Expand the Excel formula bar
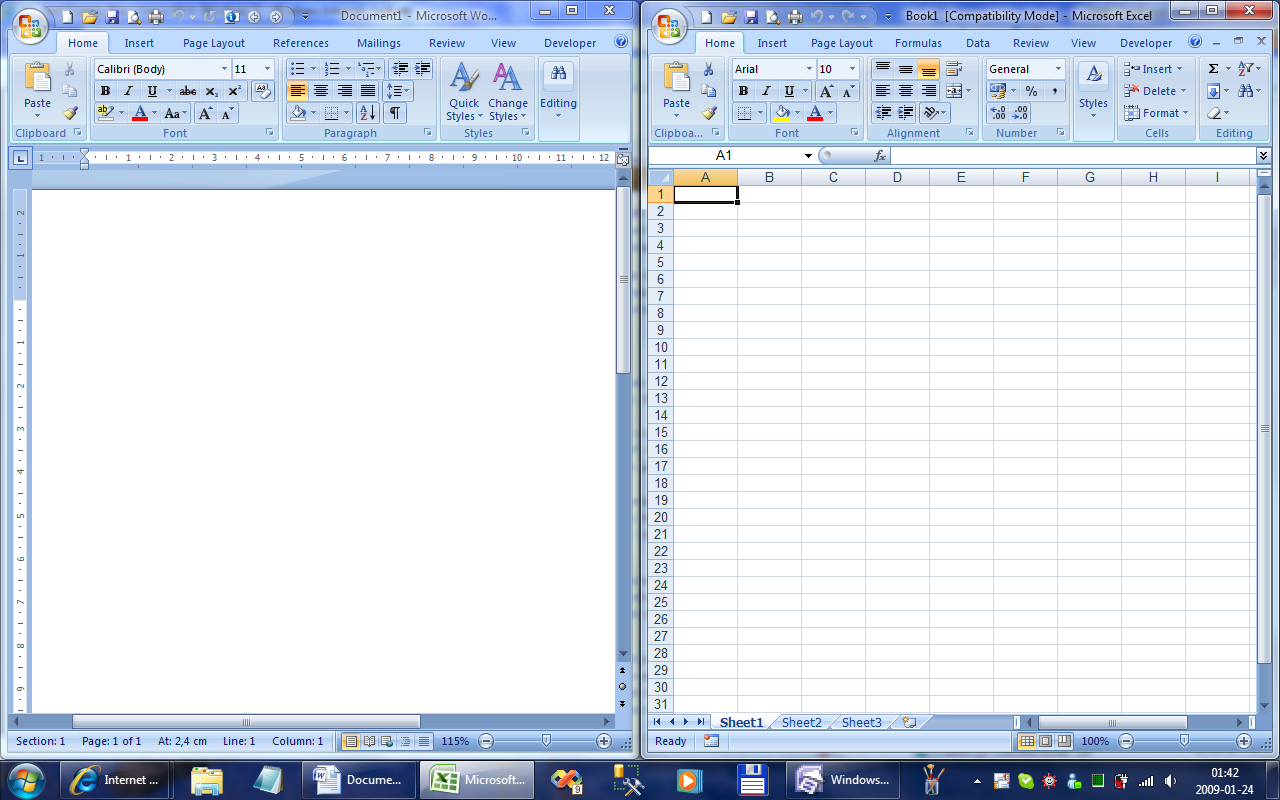 1264,156
